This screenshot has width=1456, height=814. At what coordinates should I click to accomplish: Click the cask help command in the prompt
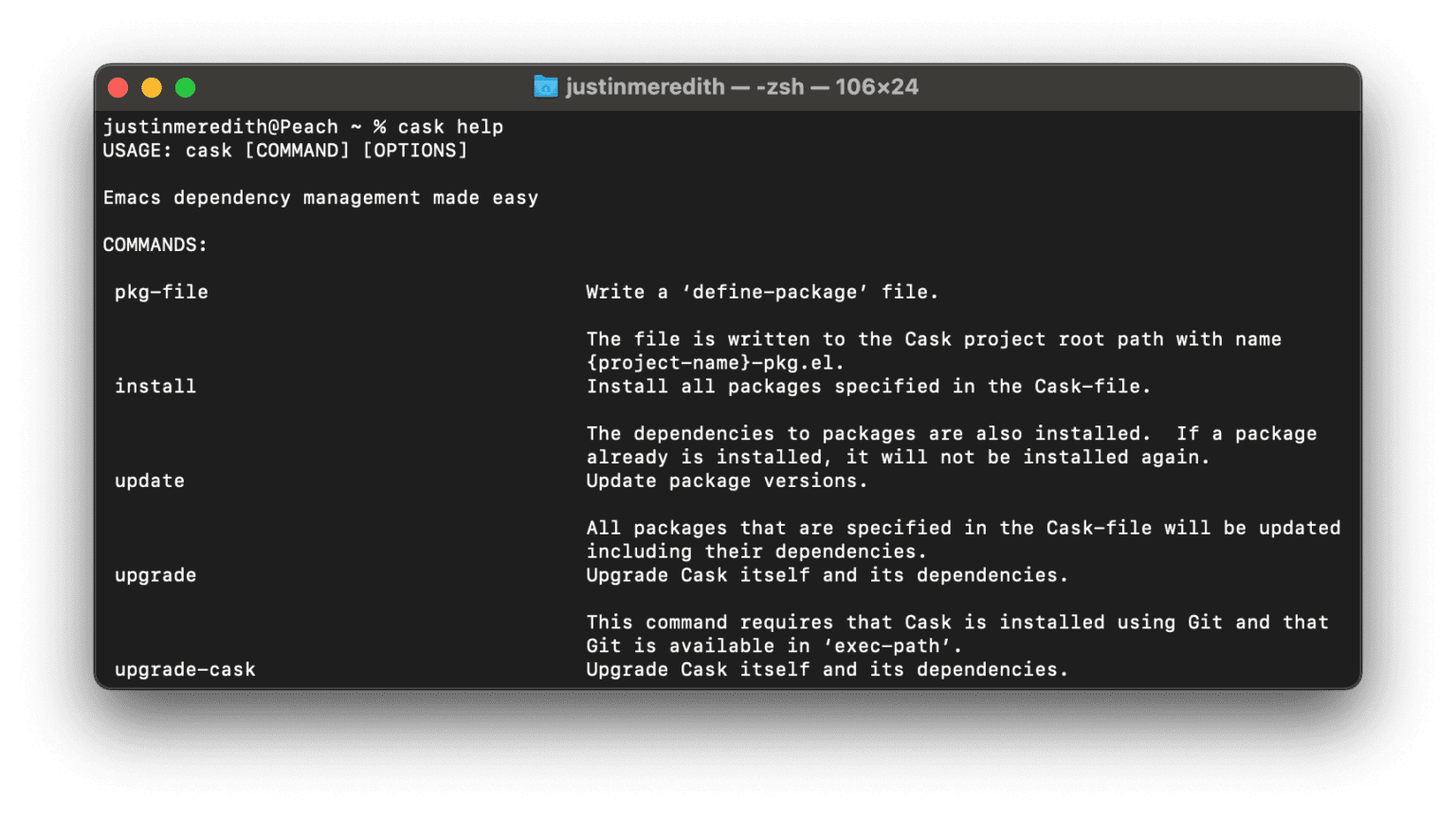coord(452,126)
